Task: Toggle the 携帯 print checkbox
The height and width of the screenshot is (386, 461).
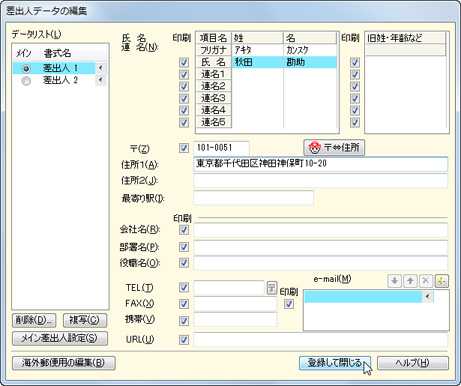Action: click(184, 321)
